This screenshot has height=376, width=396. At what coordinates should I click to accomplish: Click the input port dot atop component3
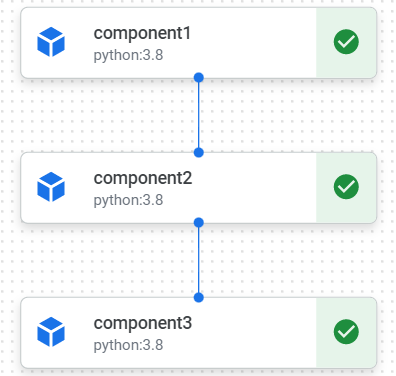[199, 297]
